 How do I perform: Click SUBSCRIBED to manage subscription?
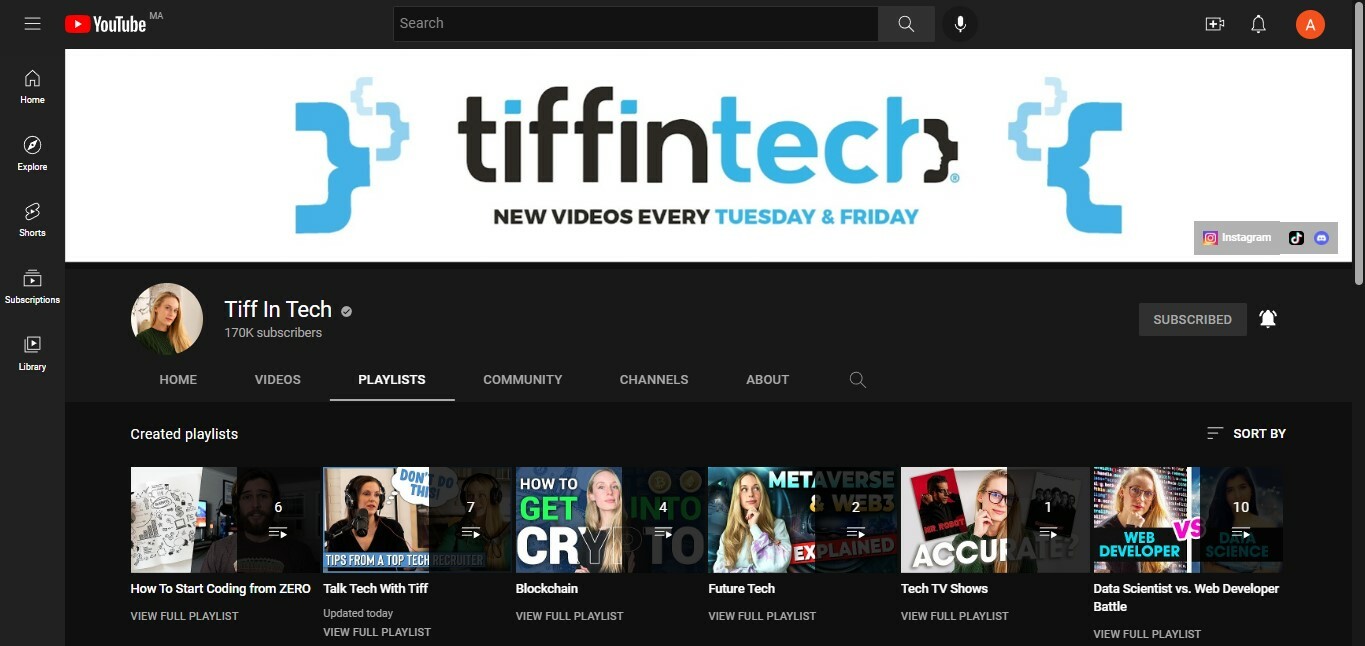pos(1192,319)
